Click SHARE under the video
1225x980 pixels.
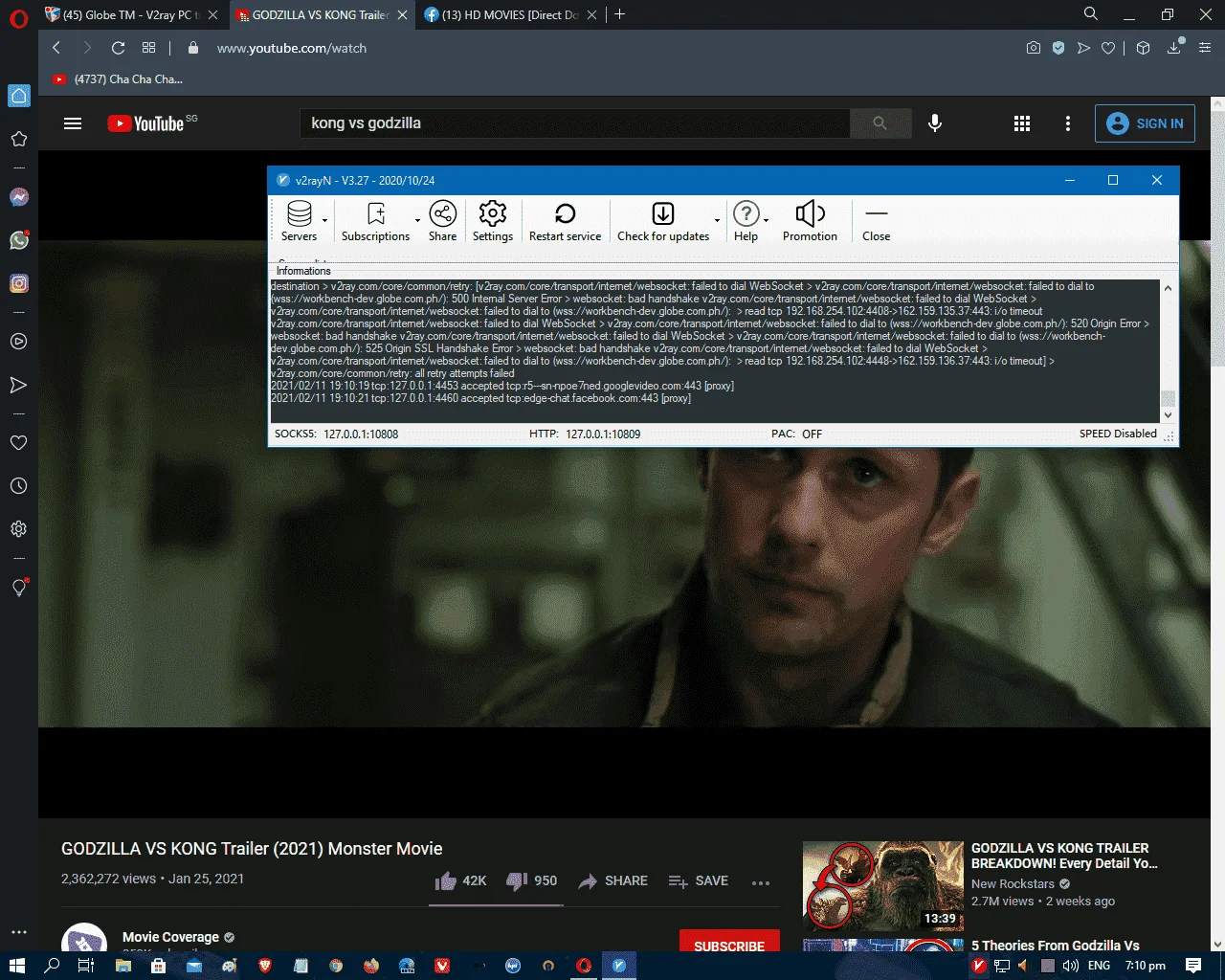[612, 880]
